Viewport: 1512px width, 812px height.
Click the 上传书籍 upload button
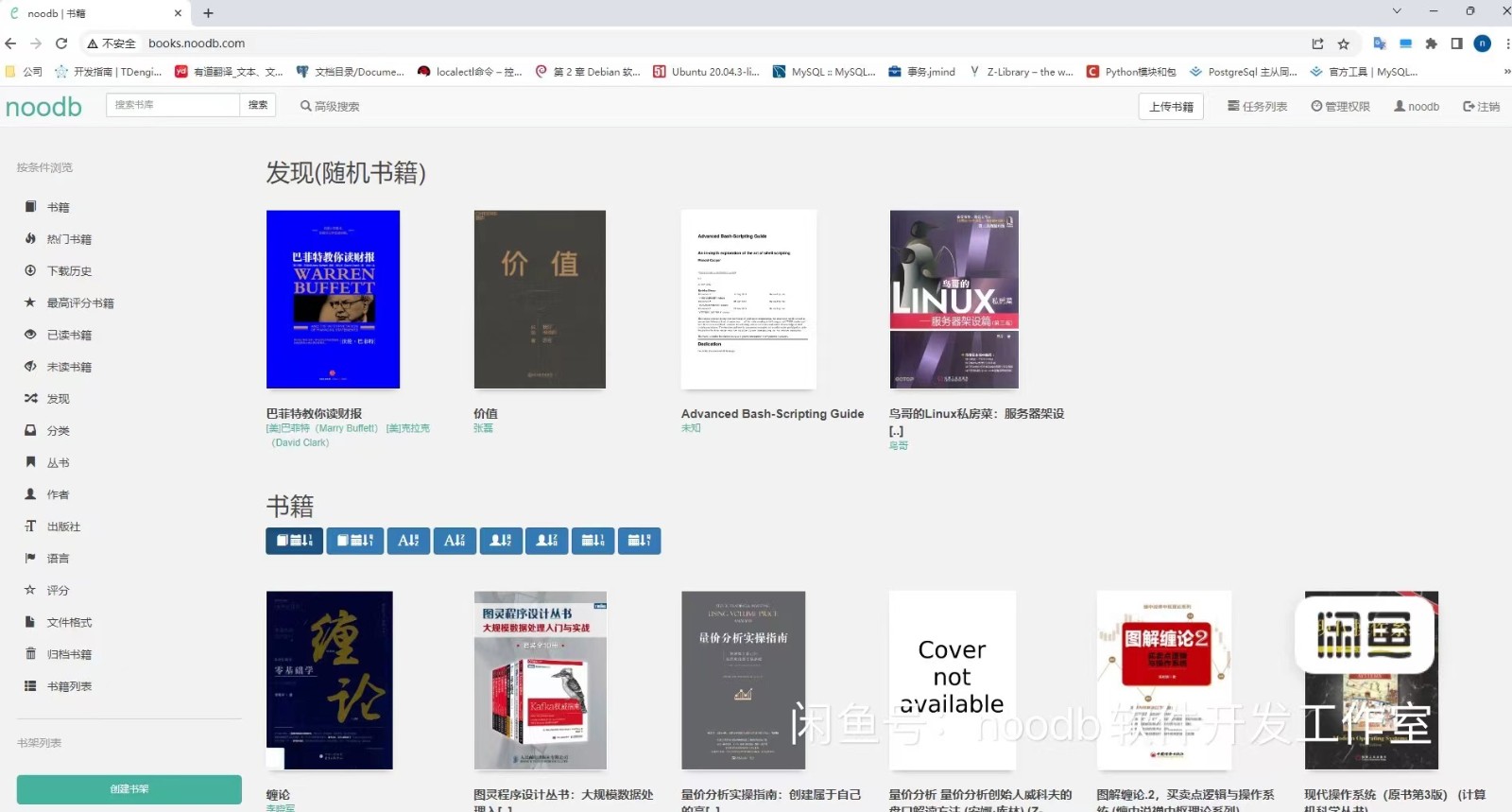pyautogui.click(x=1172, y=107)
